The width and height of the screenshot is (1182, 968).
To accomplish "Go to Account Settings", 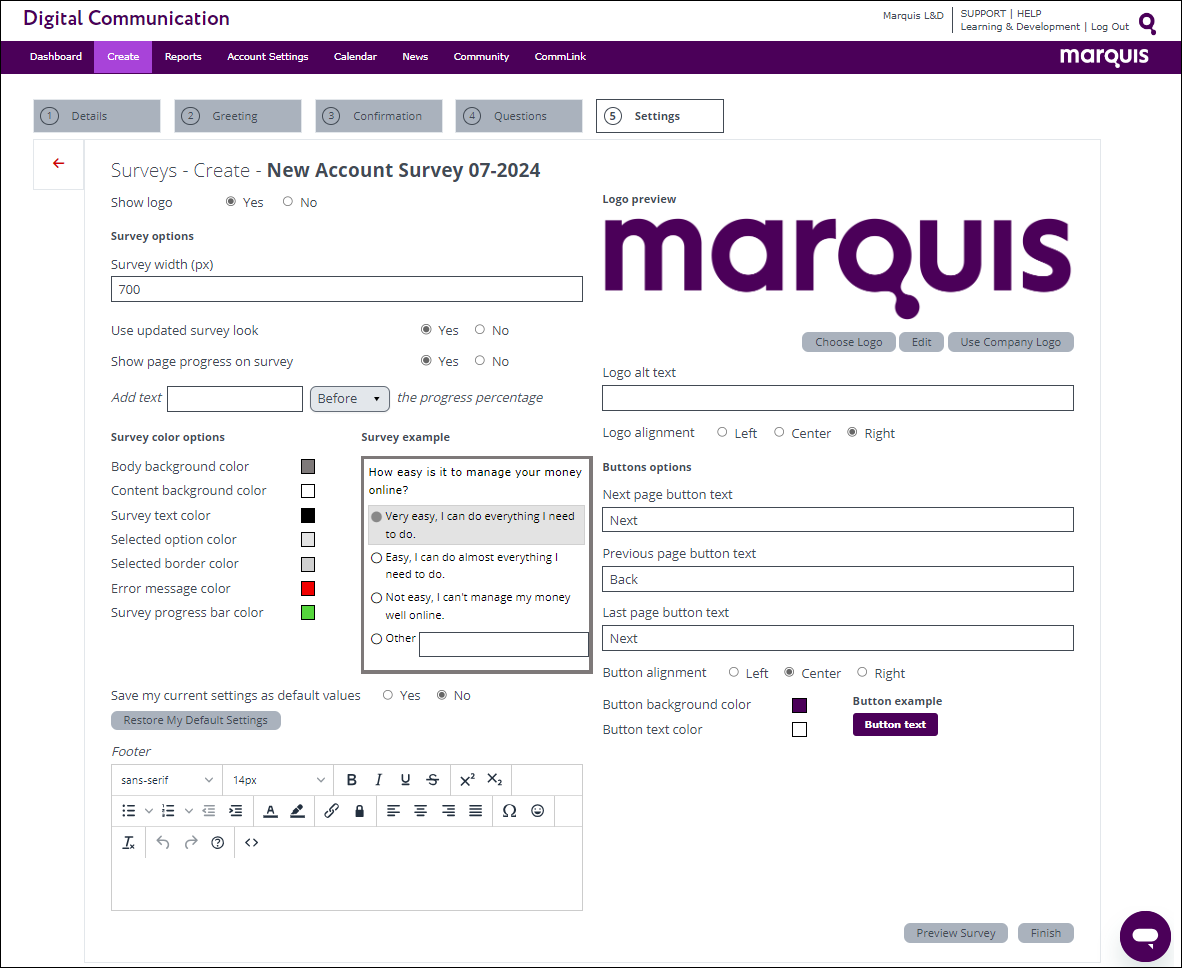I will (x=268, y=57).
